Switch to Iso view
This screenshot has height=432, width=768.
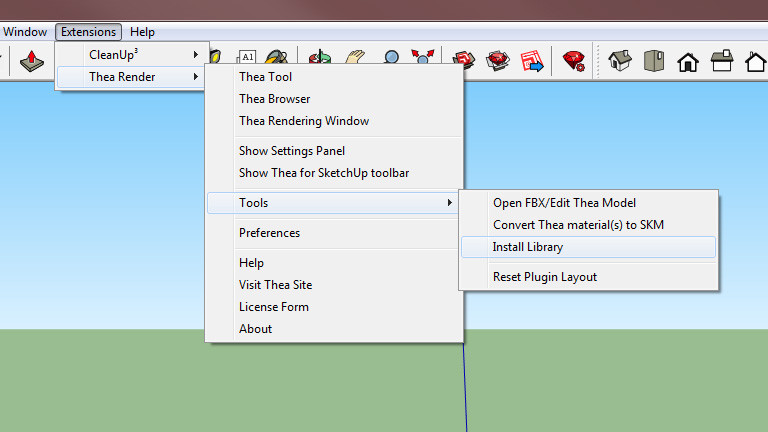pyautogui.click(x=620, y=61)
